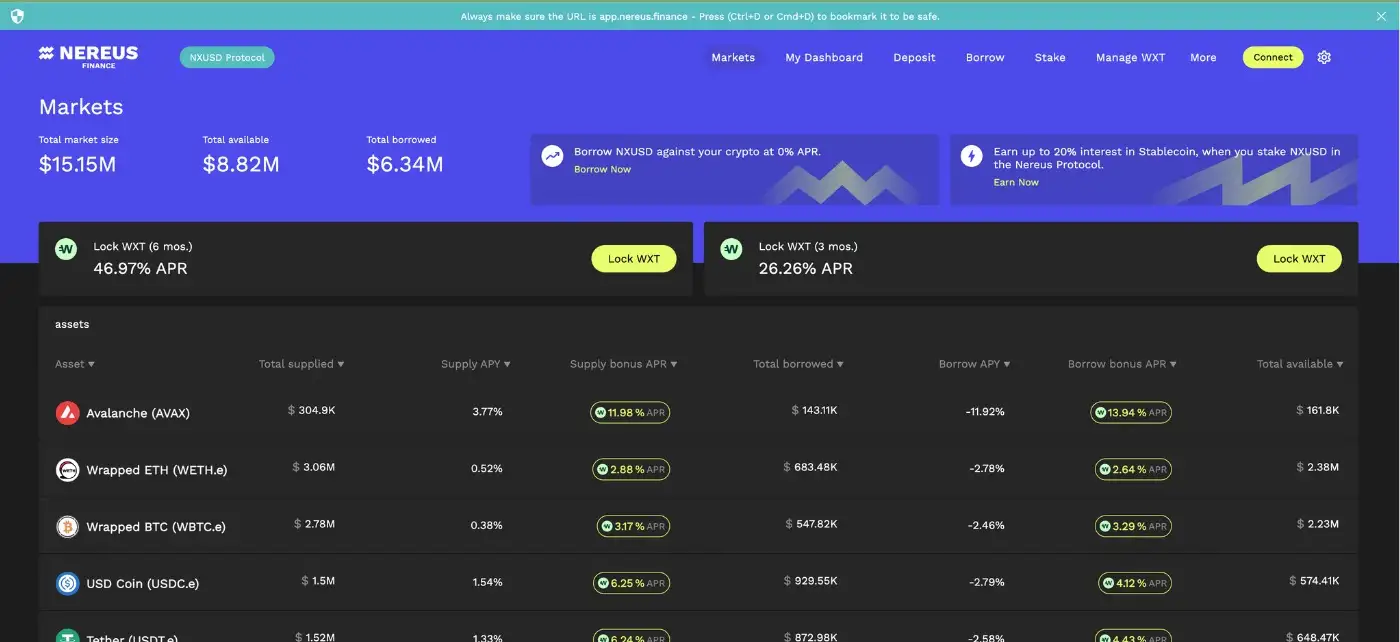Sort by the Asset column header

pos(75,364)
